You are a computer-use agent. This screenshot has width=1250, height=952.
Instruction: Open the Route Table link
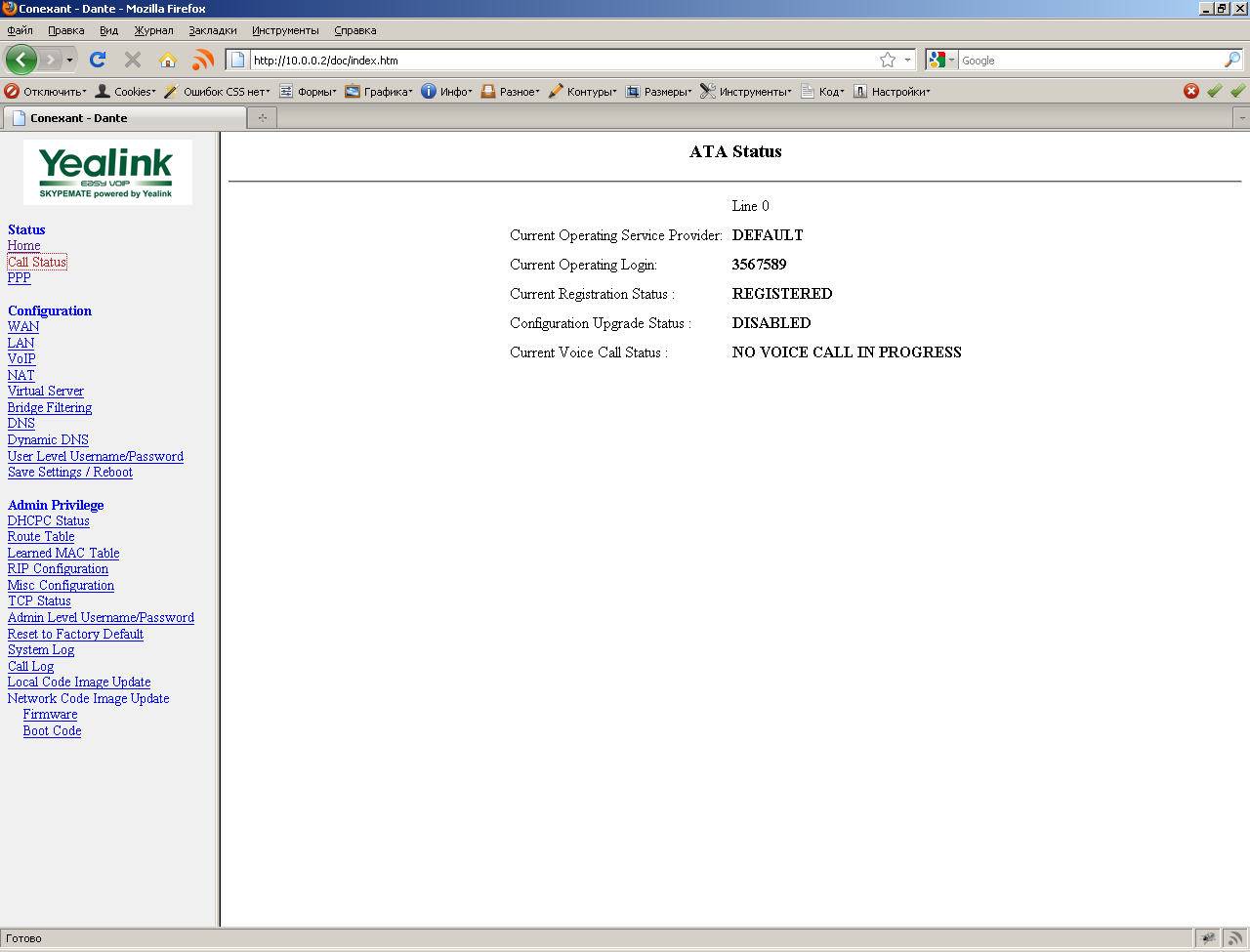41,537
